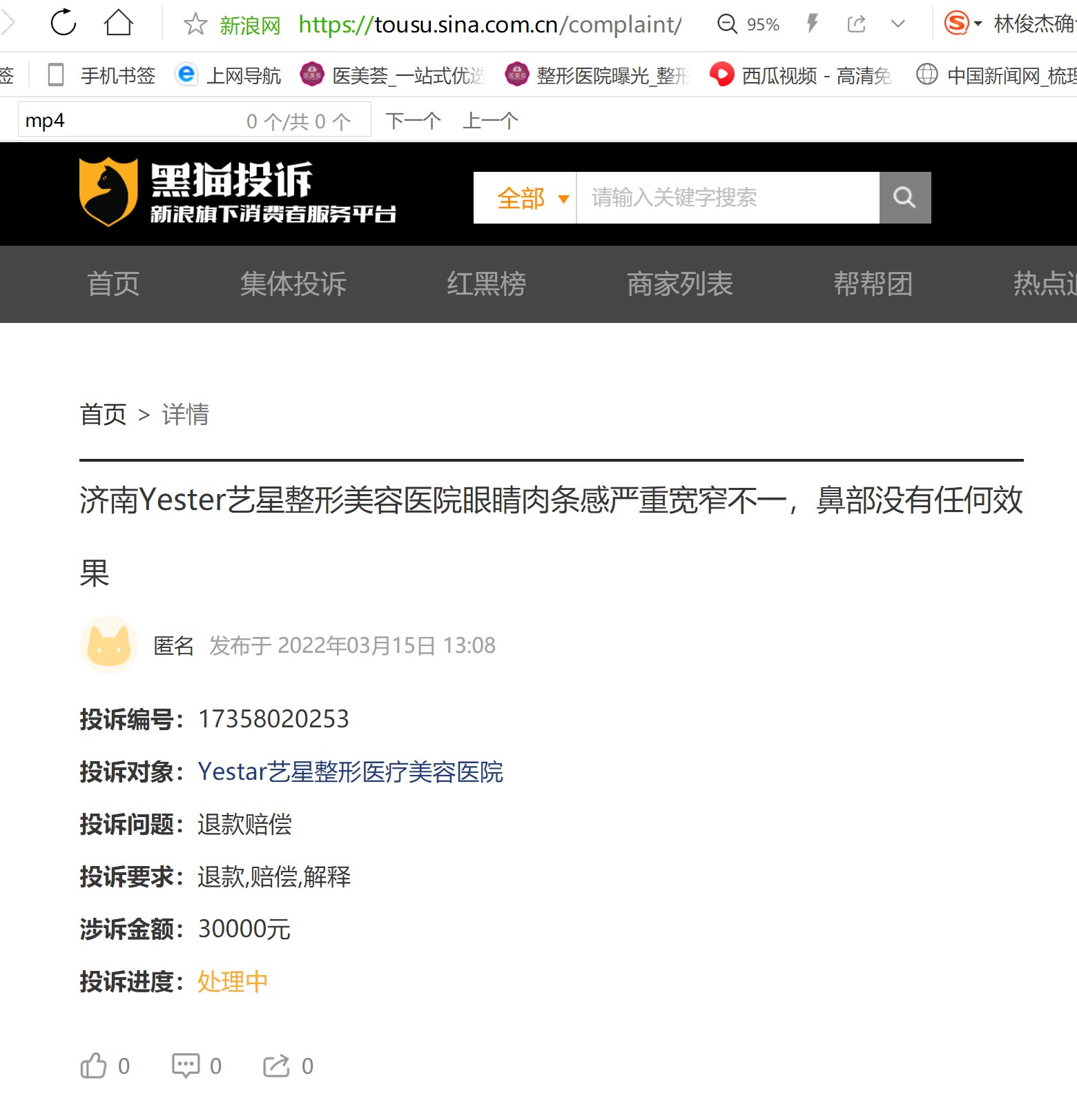Screen dimensions: 1077x1120
Task: Click the 处理中 progress status text
Action: coord(233,981)
